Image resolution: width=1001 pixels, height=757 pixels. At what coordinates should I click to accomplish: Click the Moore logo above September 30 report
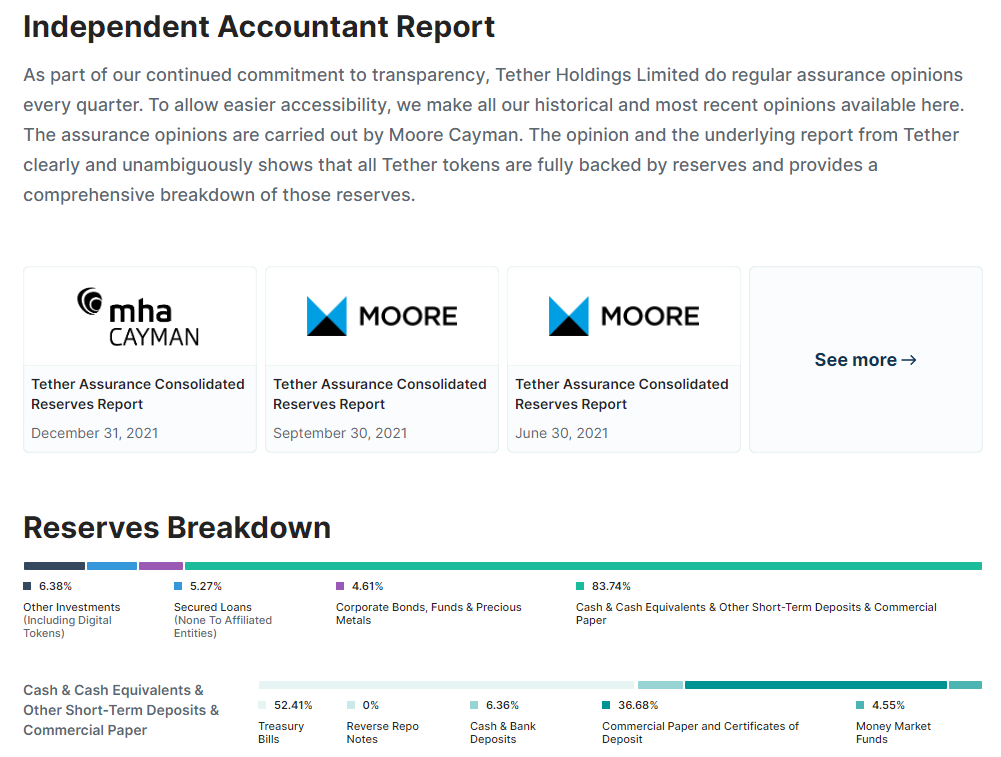[x=381, y=316]
